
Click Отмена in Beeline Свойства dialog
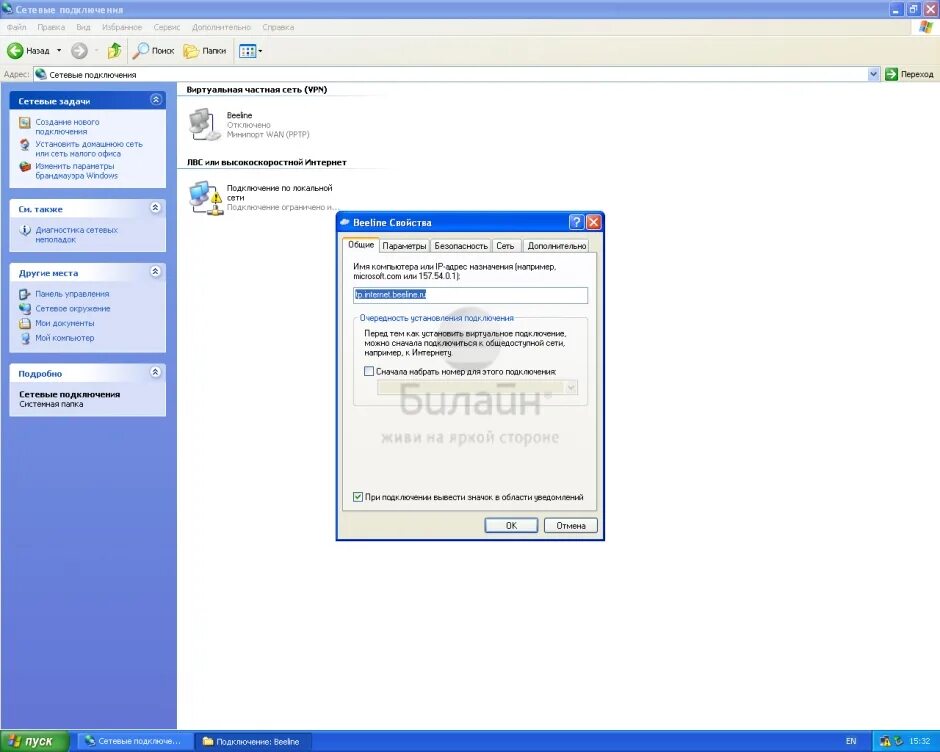[x=570, y=525]
